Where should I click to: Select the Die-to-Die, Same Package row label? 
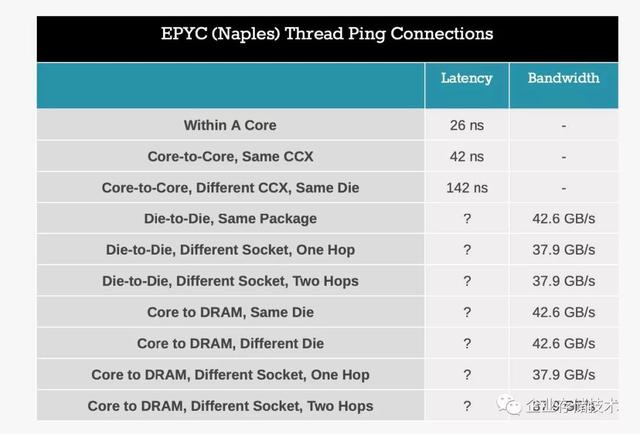pos(230,219)
